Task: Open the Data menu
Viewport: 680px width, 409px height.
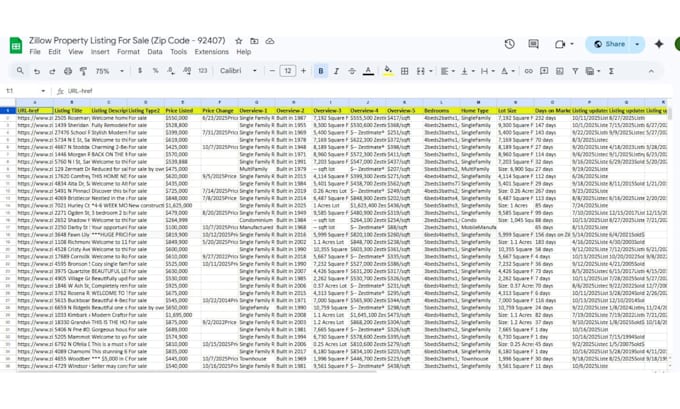Action: [154, 52]
